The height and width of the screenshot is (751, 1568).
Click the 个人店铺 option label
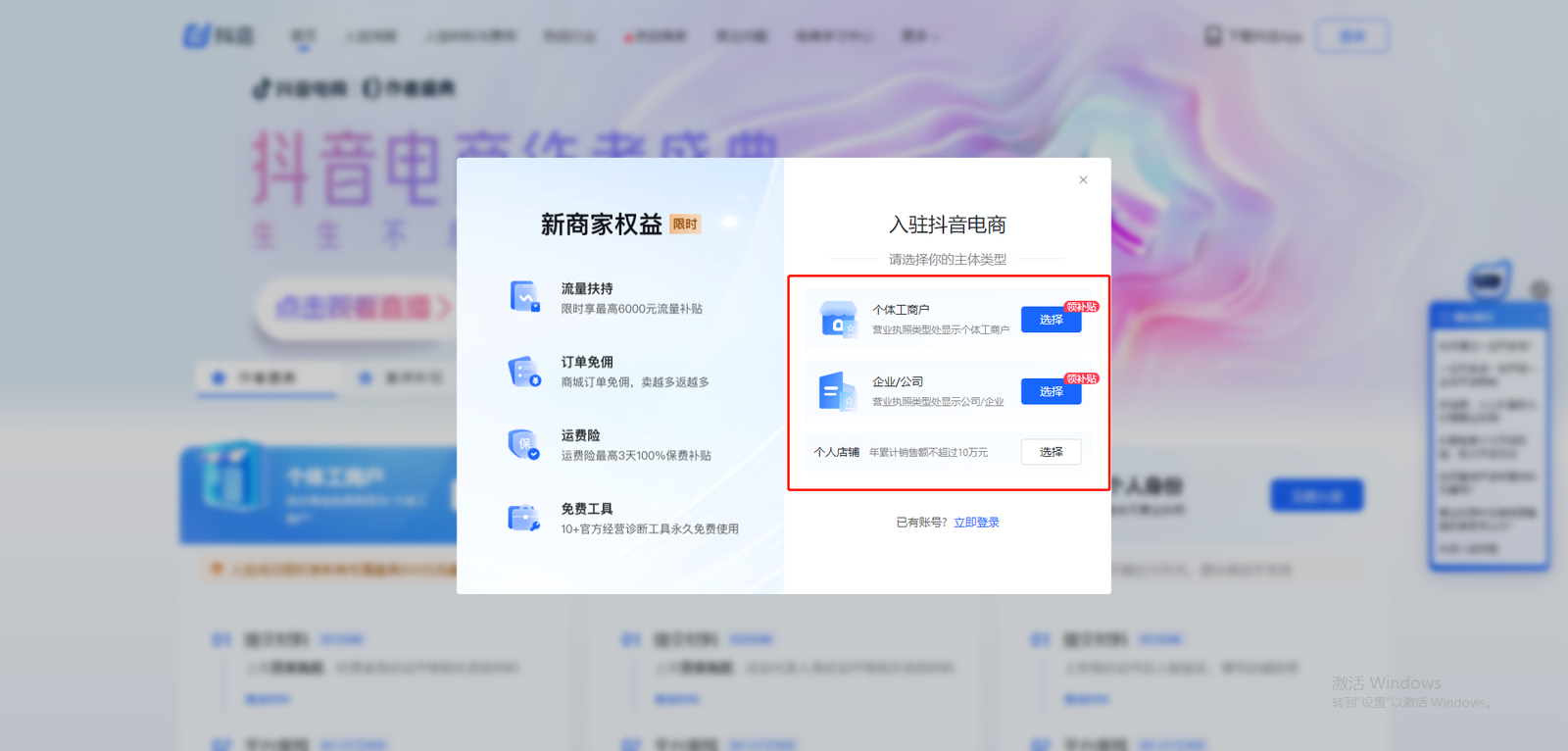[x=836, y=452]
